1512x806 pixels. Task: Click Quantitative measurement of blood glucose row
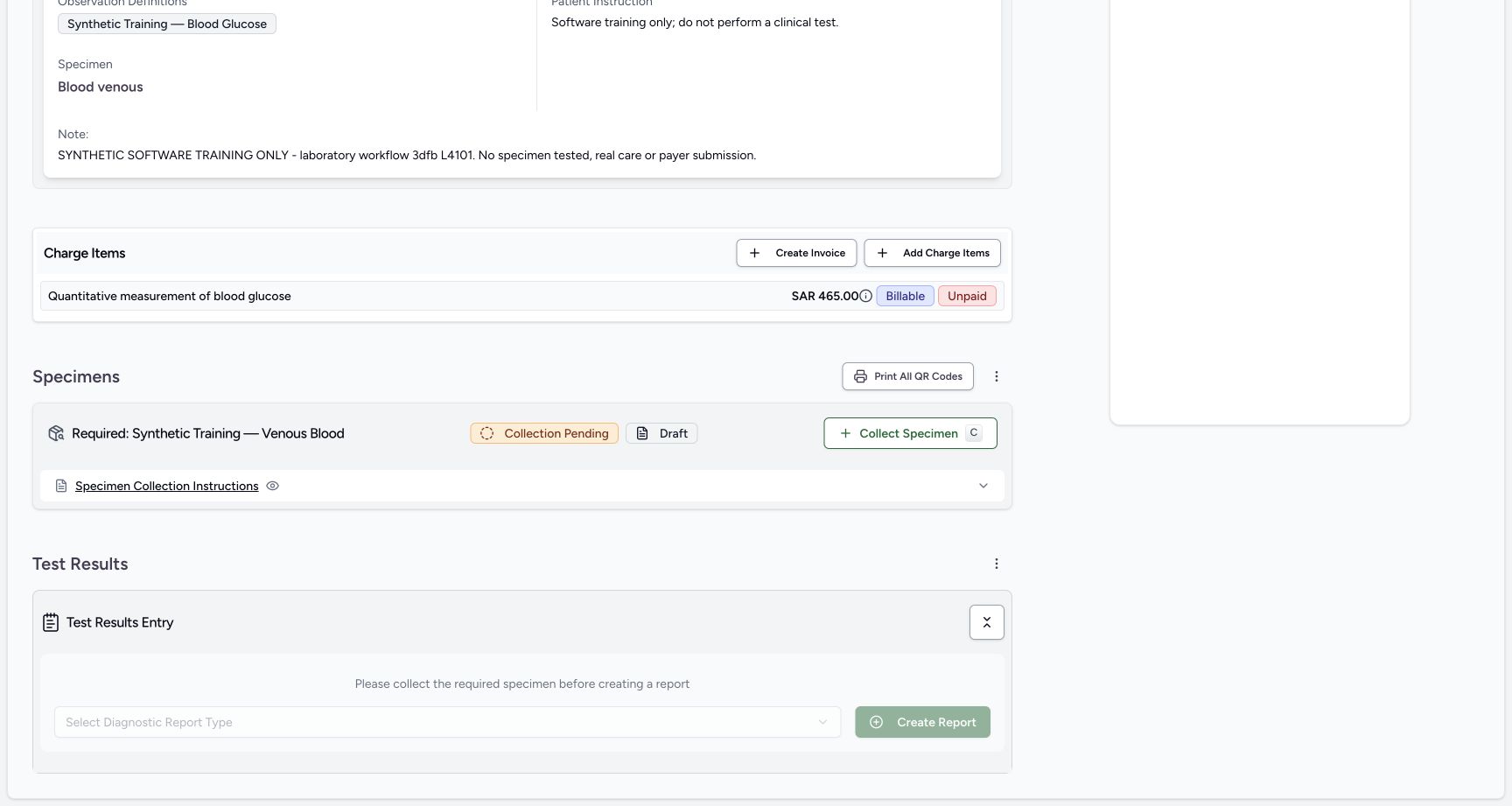click(x=521, y=296)
